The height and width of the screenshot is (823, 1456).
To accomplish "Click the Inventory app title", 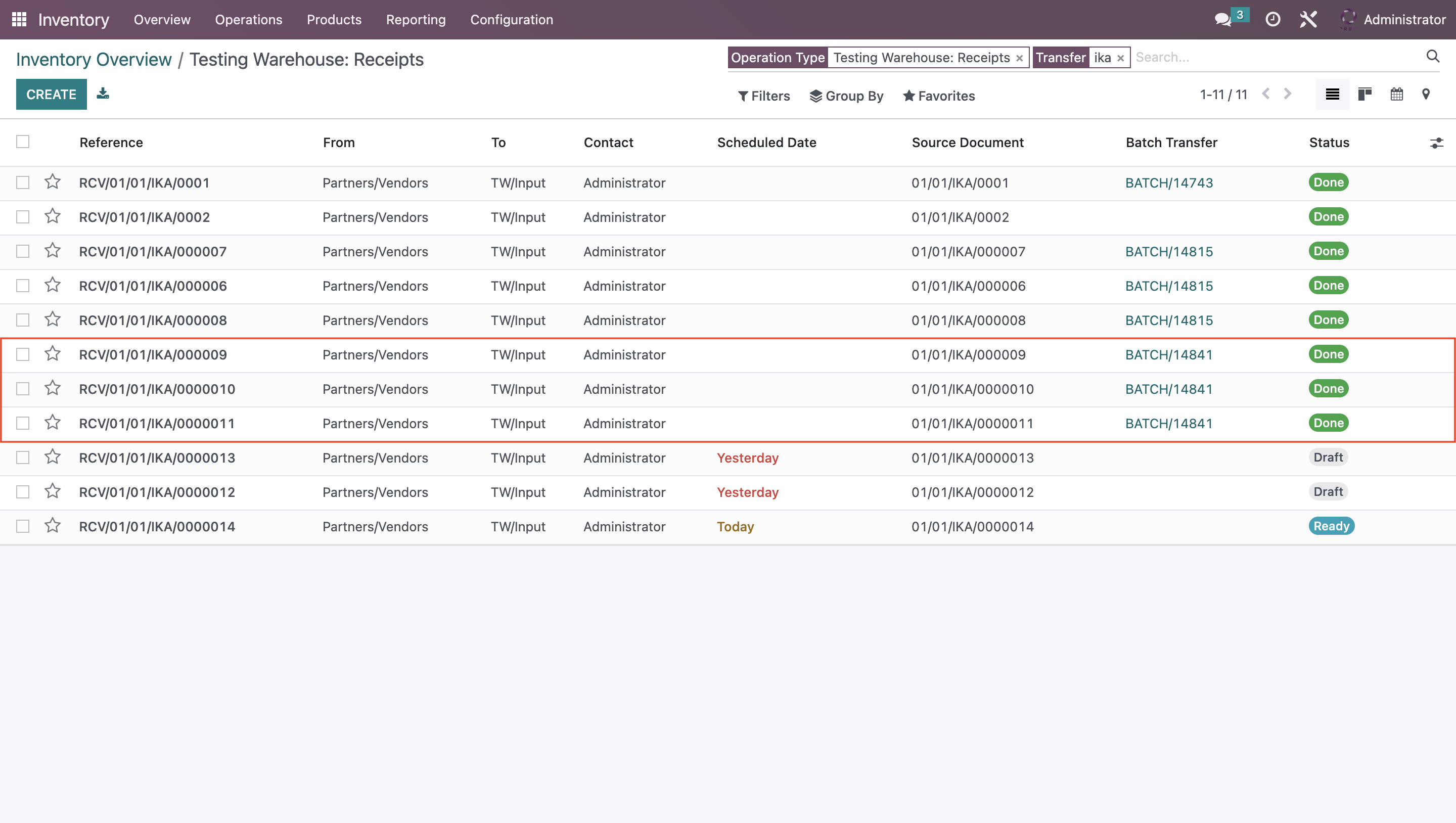I will 73,20.
